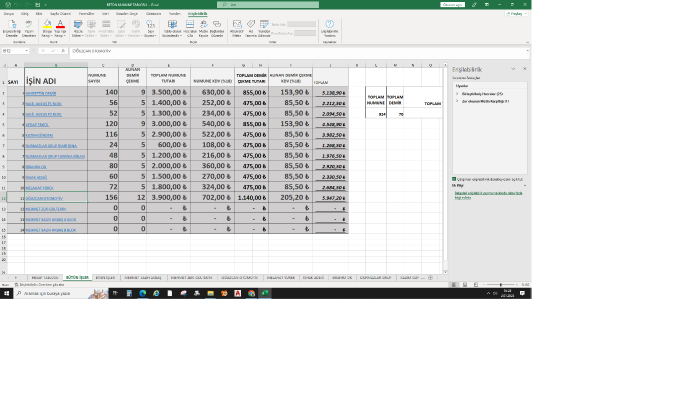Screen dimensions: 700x394
Task: Collapse the additional information section
Action: [x=525, y=186]
